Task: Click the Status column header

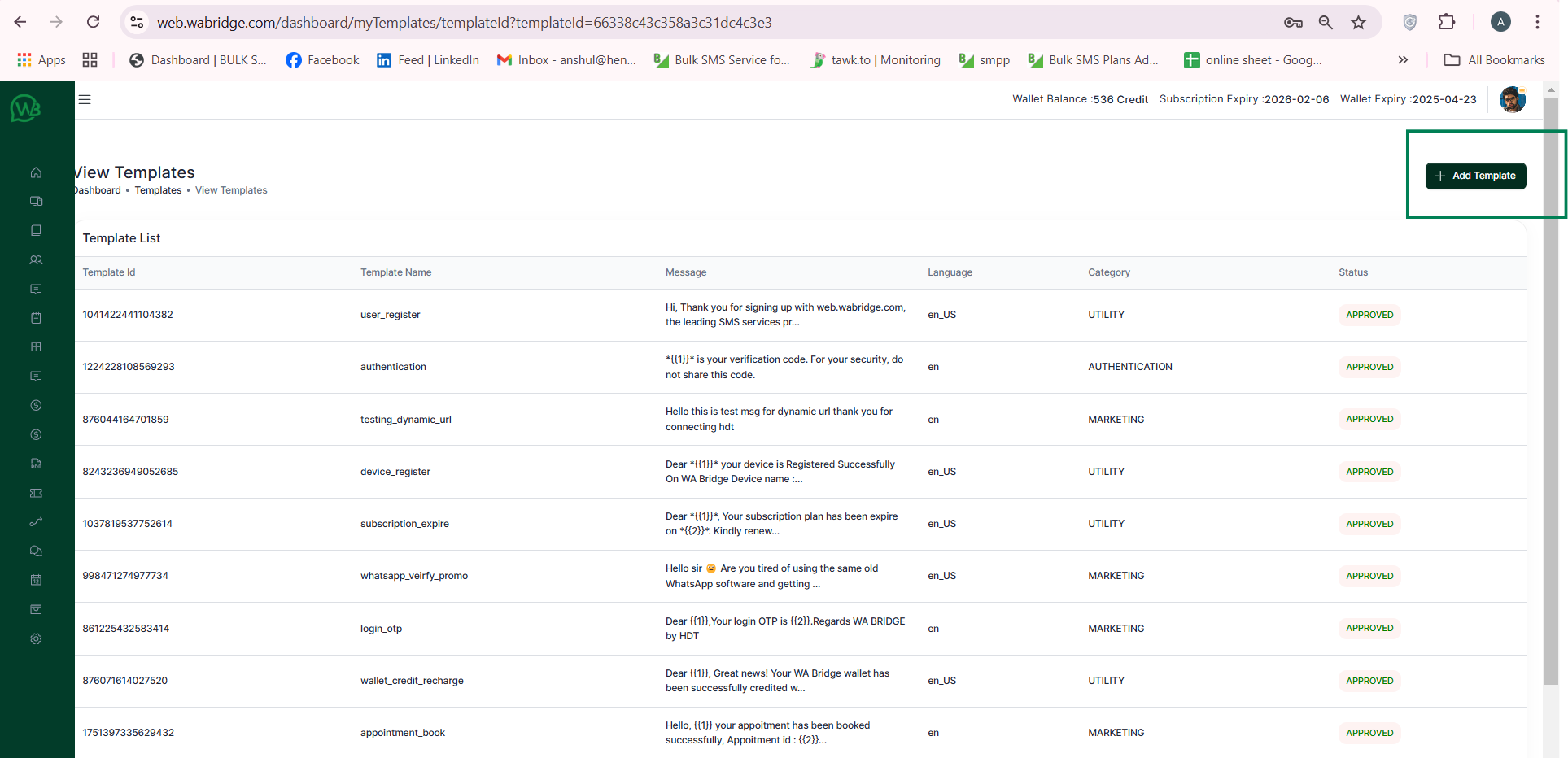Action: (1353, 272)
